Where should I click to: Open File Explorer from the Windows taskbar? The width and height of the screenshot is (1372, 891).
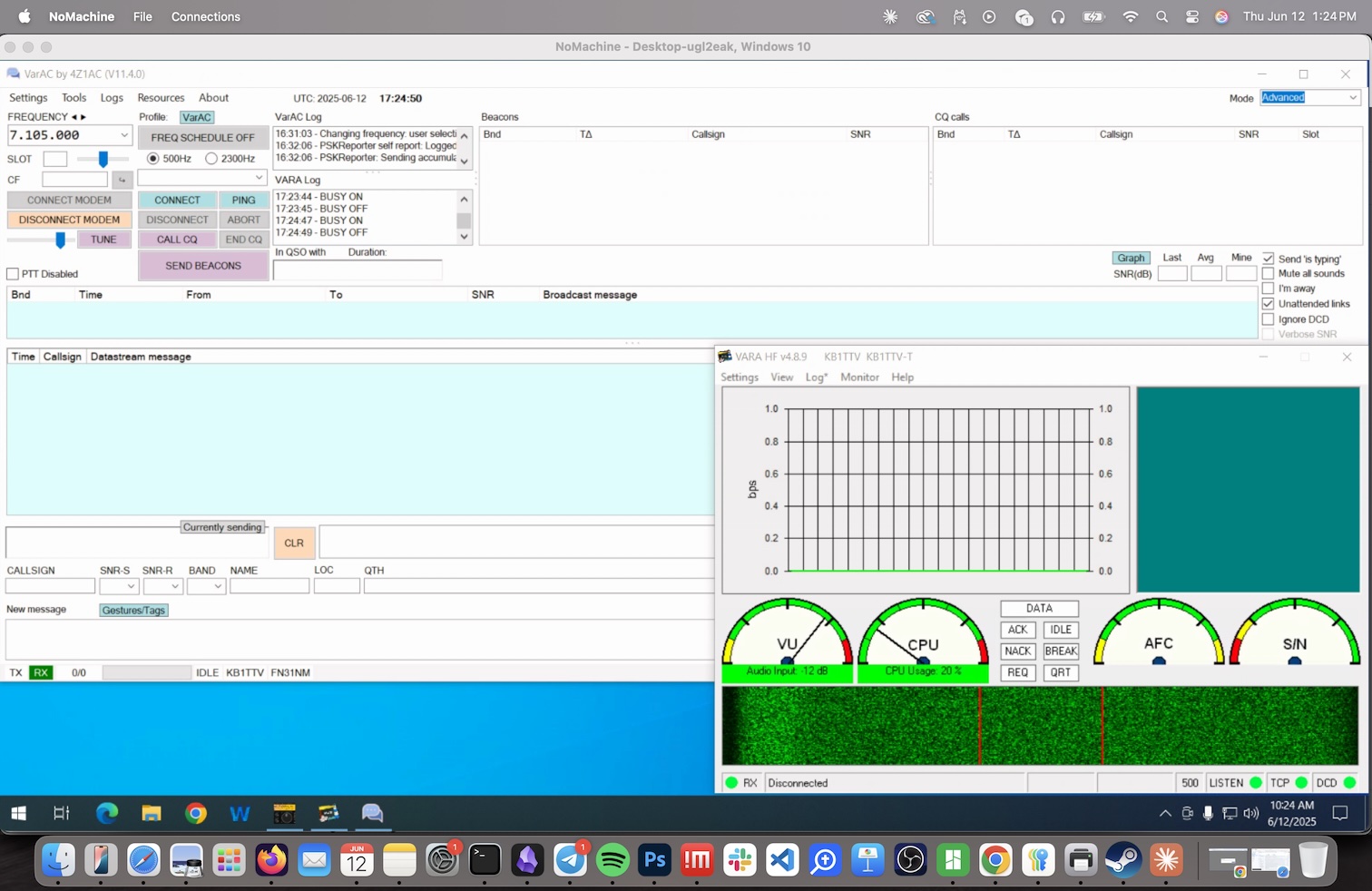152,814
